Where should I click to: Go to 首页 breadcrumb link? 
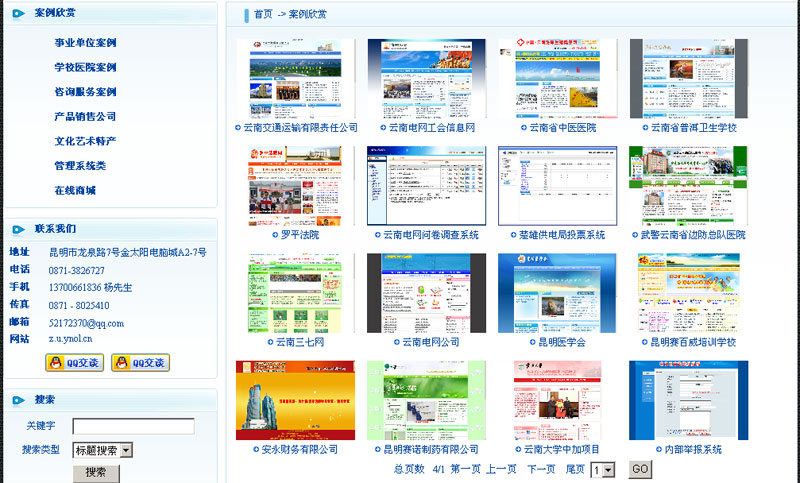pos(263,14)
